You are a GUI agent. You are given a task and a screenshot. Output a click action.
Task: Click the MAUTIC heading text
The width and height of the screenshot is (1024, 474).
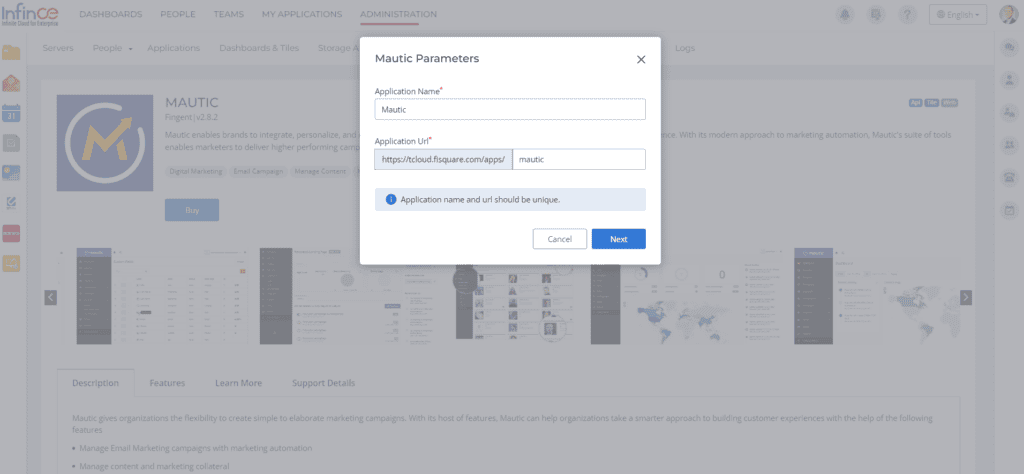click(x=192, y=103)
